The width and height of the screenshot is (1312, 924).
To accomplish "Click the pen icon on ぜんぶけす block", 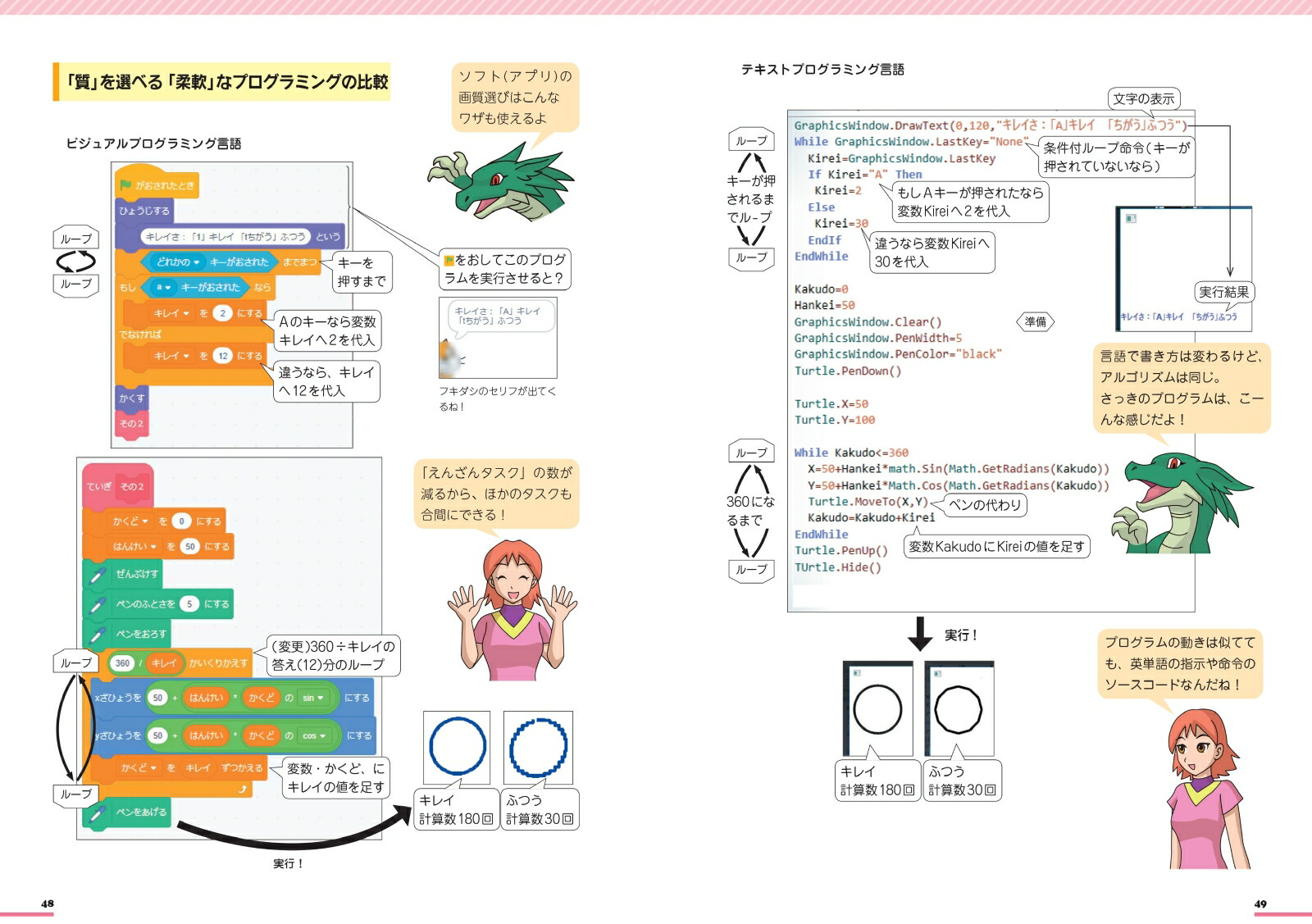I will 97,575.
